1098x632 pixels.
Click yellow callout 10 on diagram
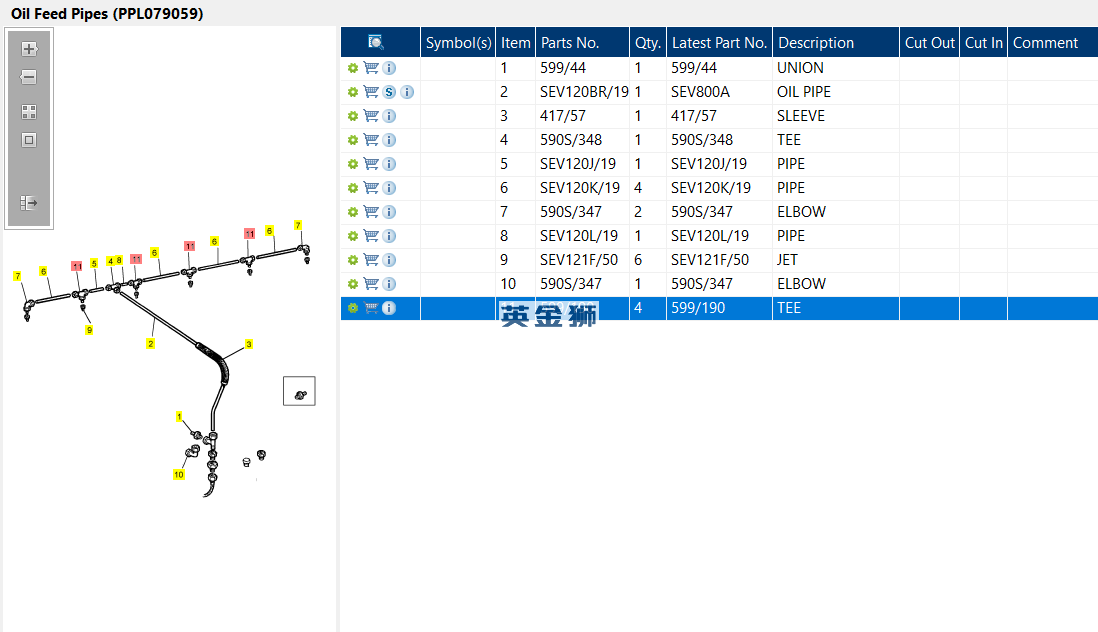[x=179, y=475]
